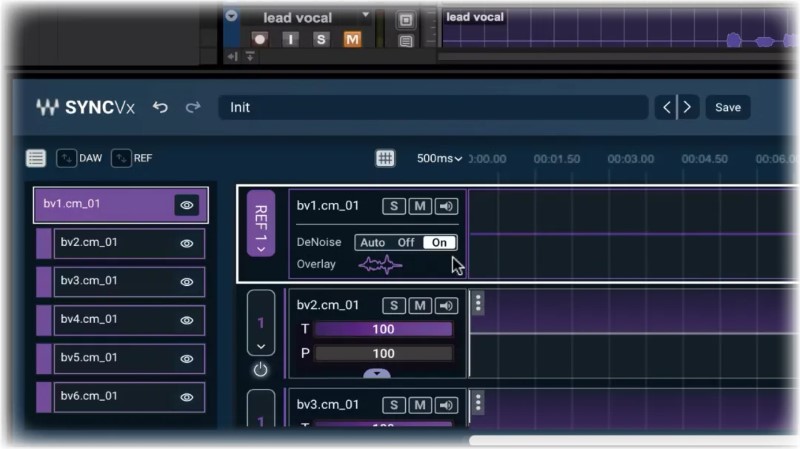
Task: Click the bv4.cm_01 purple color swatch
Action: [44, 320]
